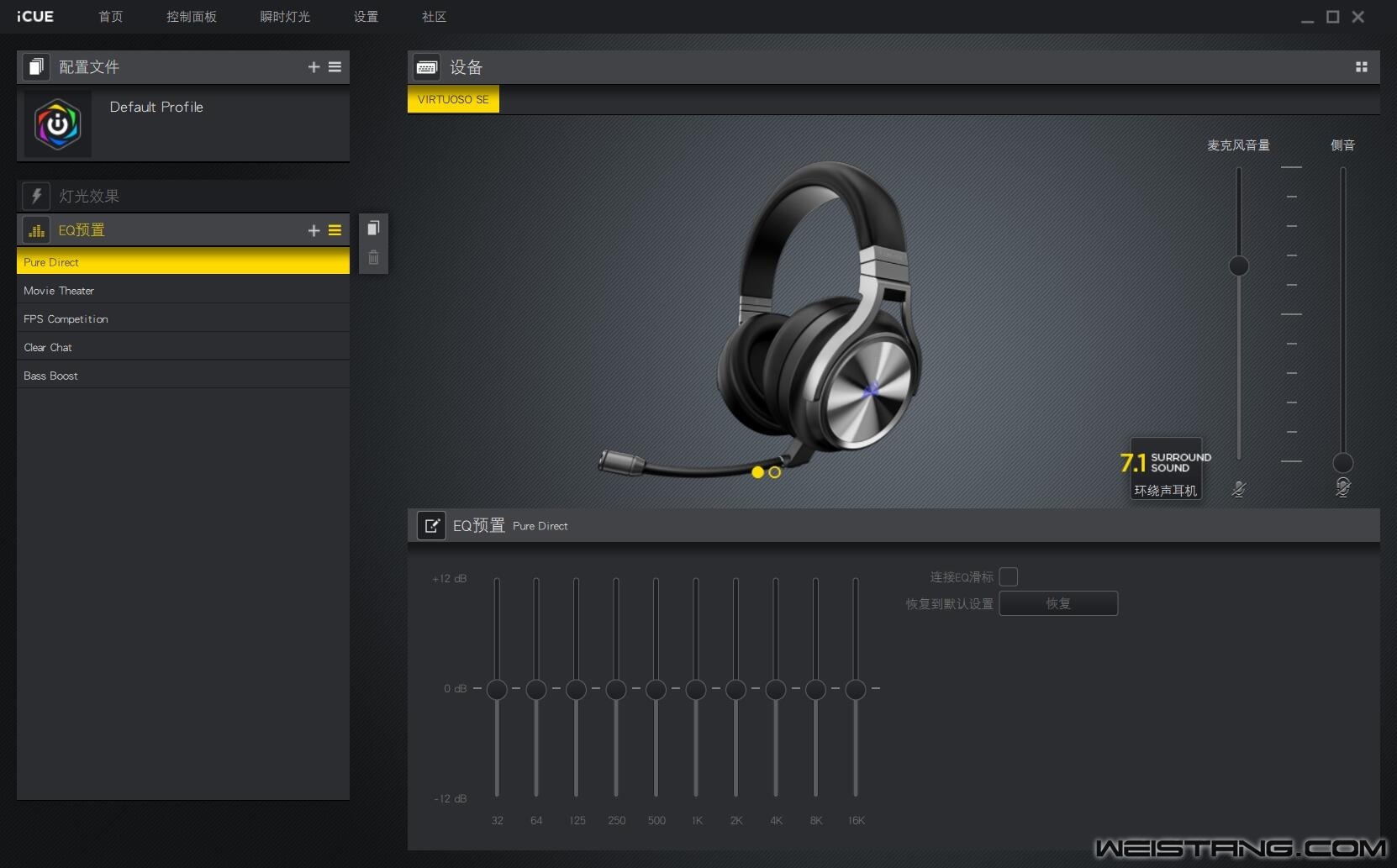
Task: Select the Clear Chat preset
Action: tap(183, 347)
